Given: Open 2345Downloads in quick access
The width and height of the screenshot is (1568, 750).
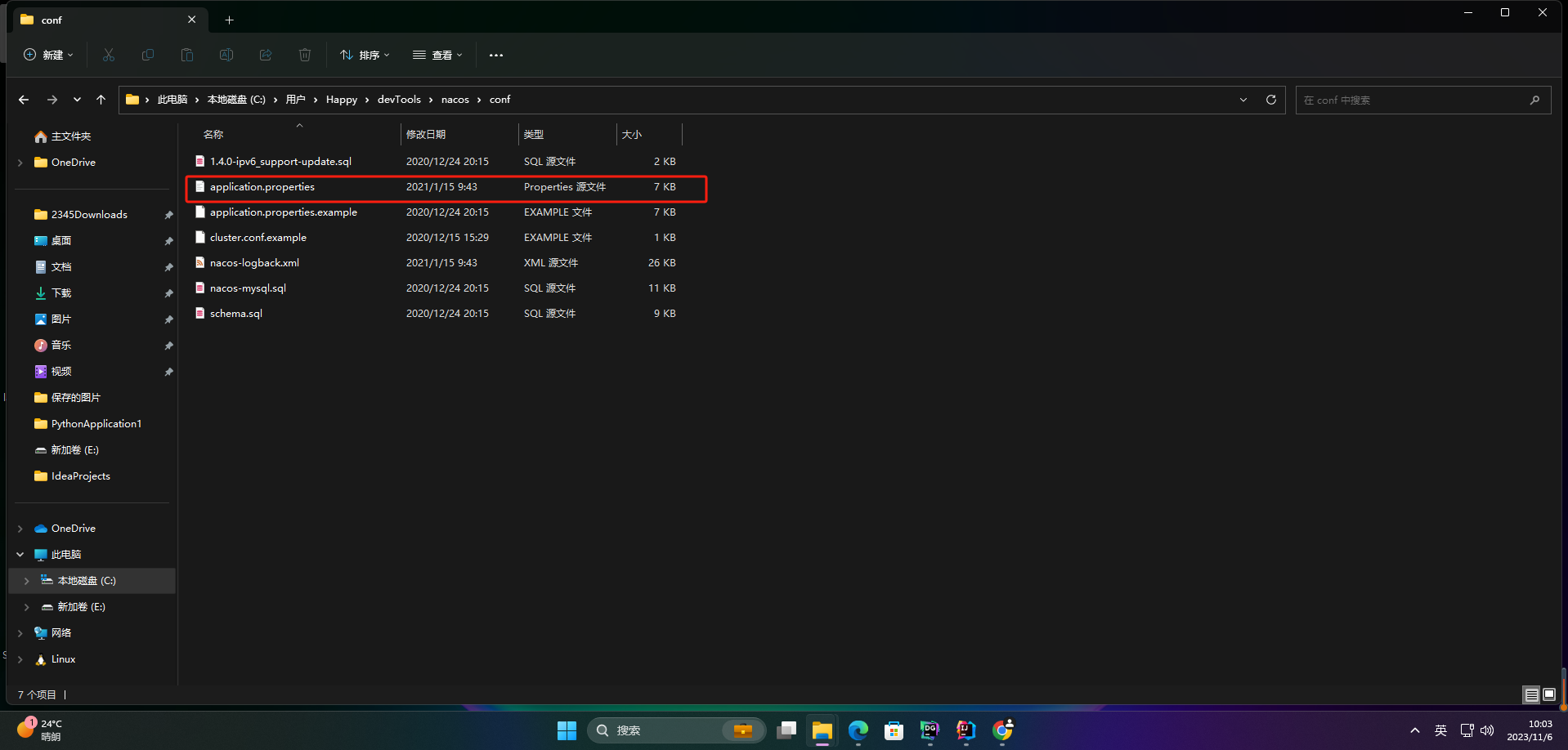Looking at the screenshot, I should click(x=89, y=215).
